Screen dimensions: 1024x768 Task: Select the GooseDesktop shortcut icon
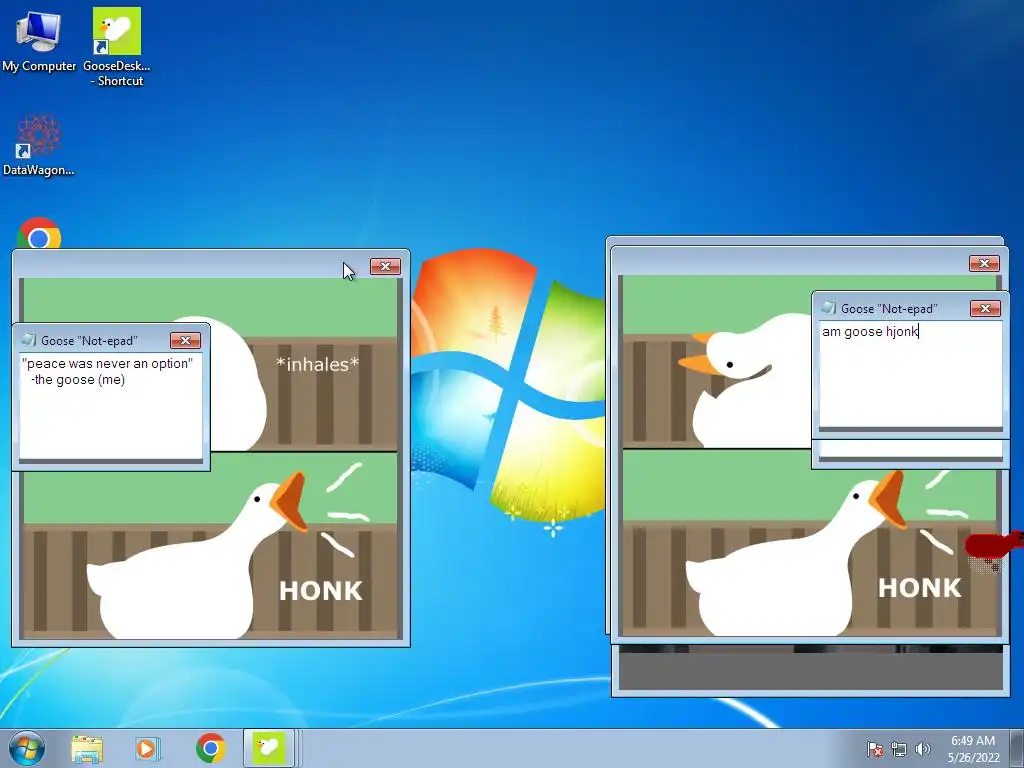[116, 47]
